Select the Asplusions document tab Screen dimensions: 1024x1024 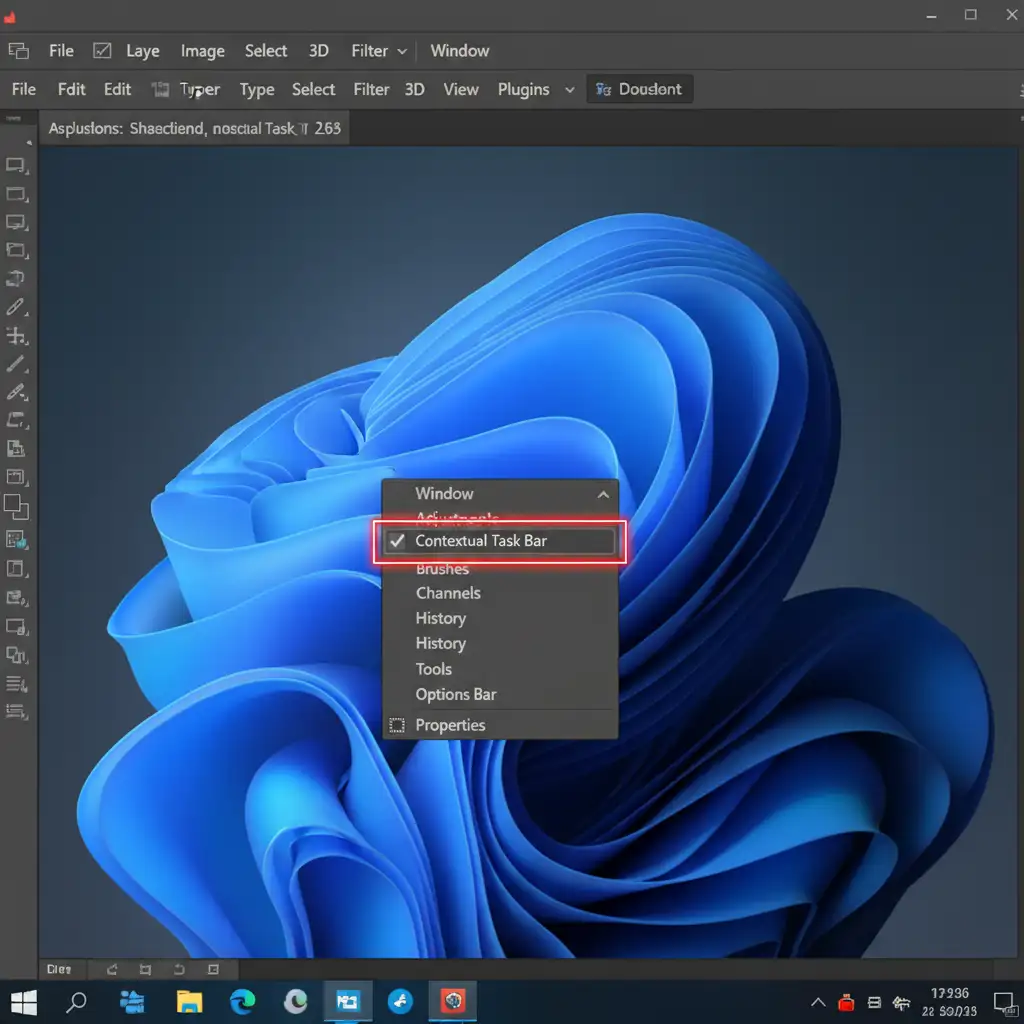tap(195, 129)
